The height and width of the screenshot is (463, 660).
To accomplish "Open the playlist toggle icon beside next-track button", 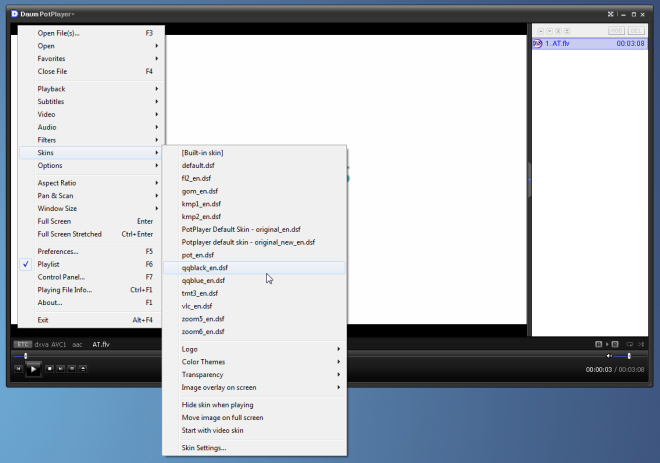I will (72, 369).
